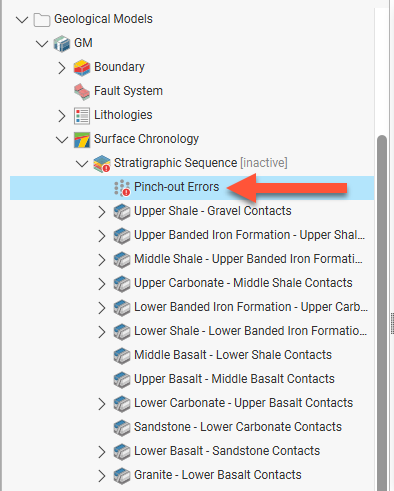
Task: Click the Pinch-out Errors dotted icon
Action: coord(122,187)
